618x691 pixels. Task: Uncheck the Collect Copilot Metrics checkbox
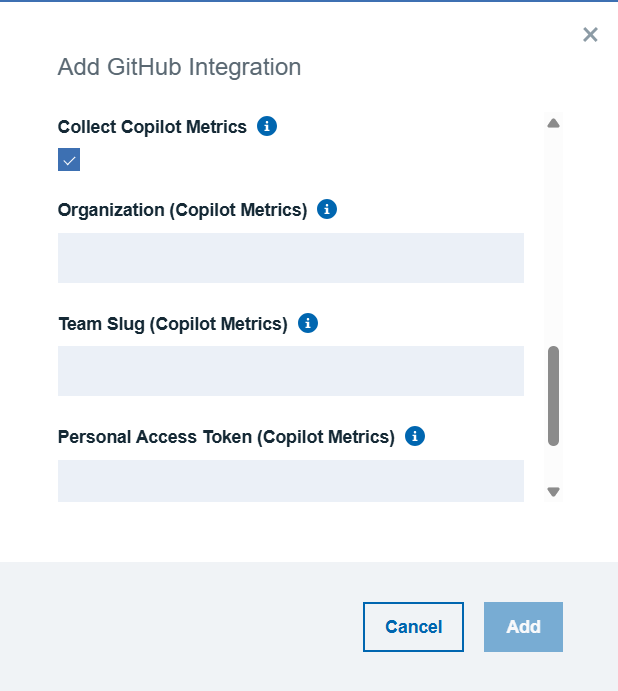(x=69, y=160)
